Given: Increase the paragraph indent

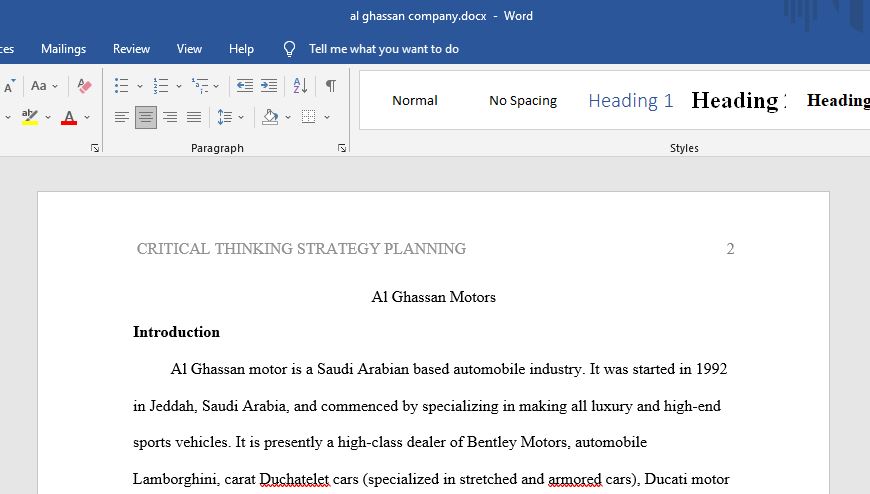Looking at the screenshot, I should point(269,85).
